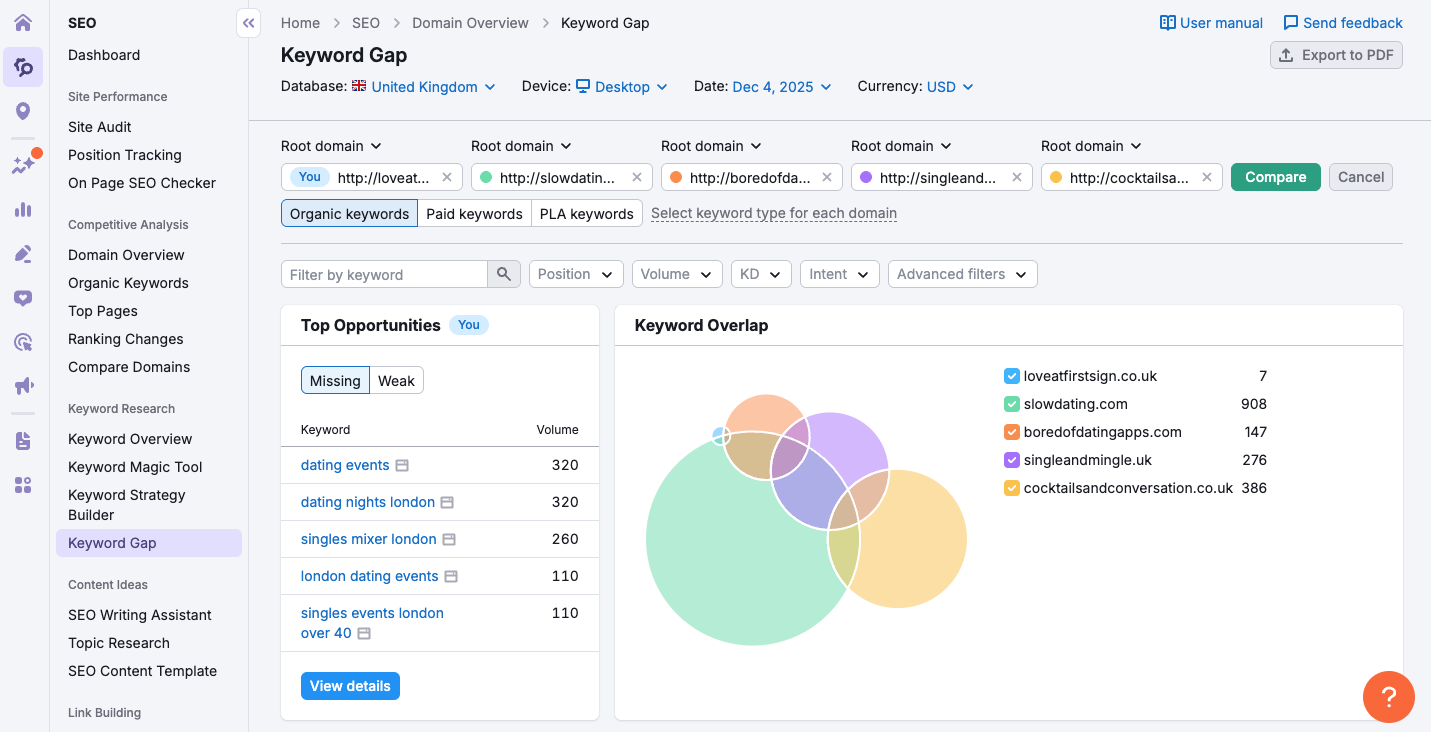Focus the Filter by keyword input

tap(384, 274)
